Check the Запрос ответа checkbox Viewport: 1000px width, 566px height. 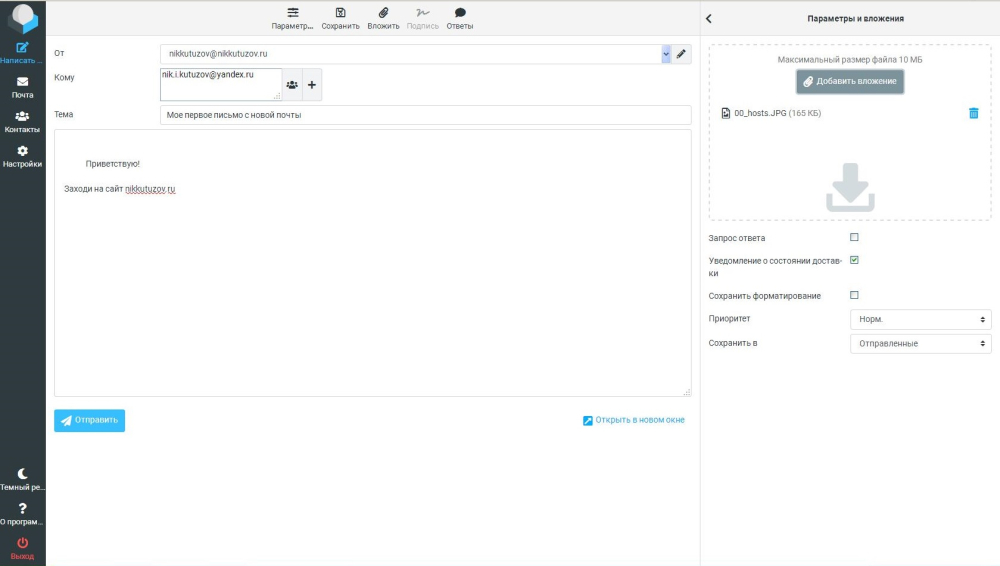coord(854,237)
